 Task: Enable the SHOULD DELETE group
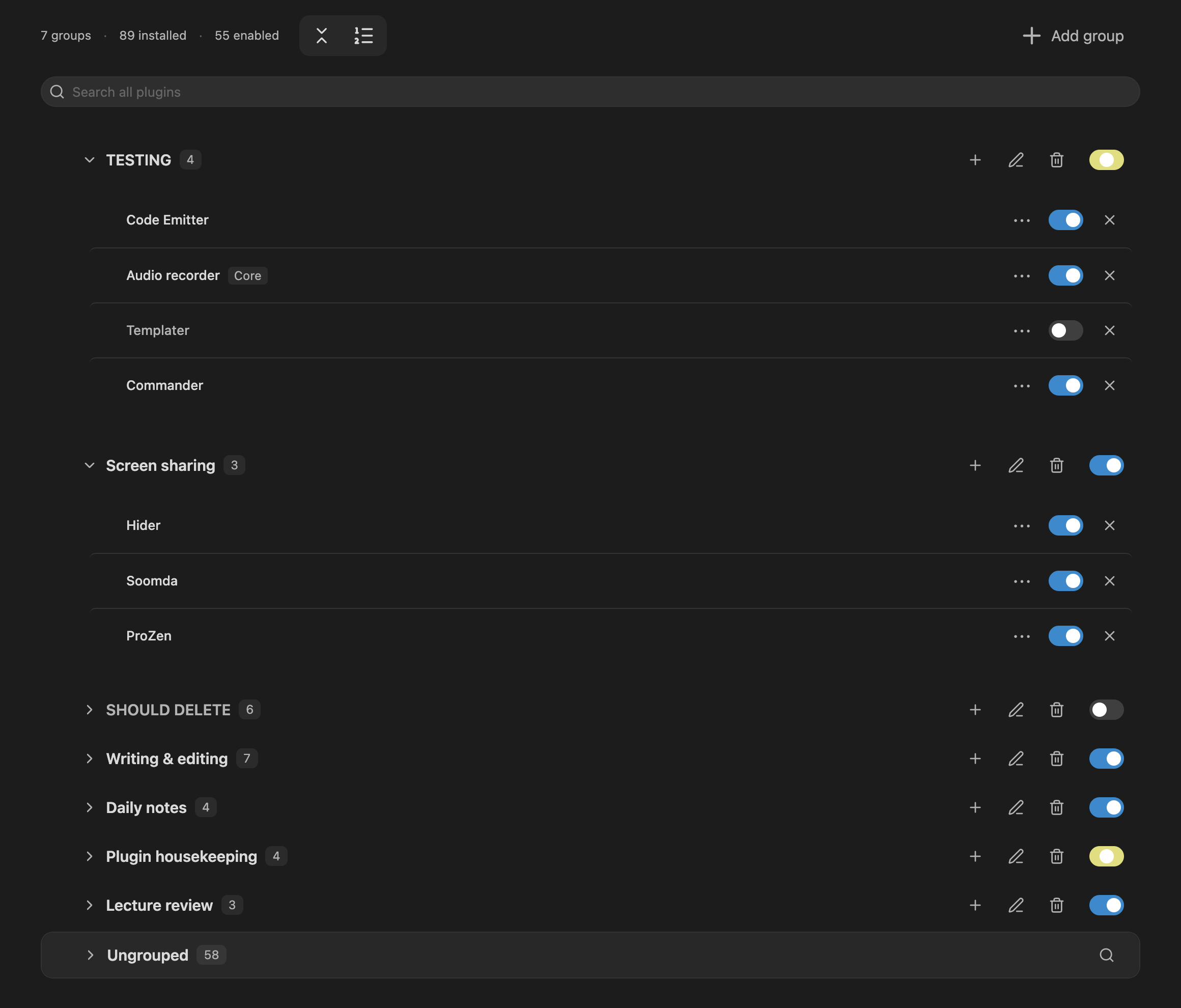tap(1106, 709)
